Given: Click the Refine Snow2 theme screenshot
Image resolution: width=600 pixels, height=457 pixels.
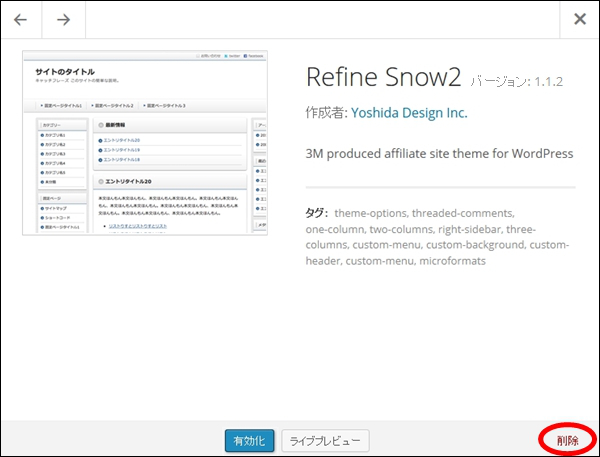Looking at the screenshot, I should [x=145, y=143].
